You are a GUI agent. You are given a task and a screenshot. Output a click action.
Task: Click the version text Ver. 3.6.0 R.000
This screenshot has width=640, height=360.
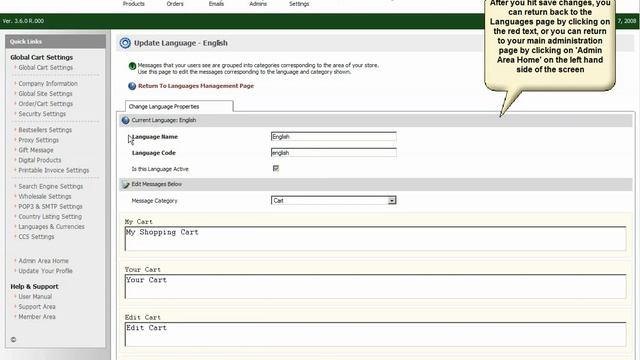pyautogui.click(x=23, y=21)
